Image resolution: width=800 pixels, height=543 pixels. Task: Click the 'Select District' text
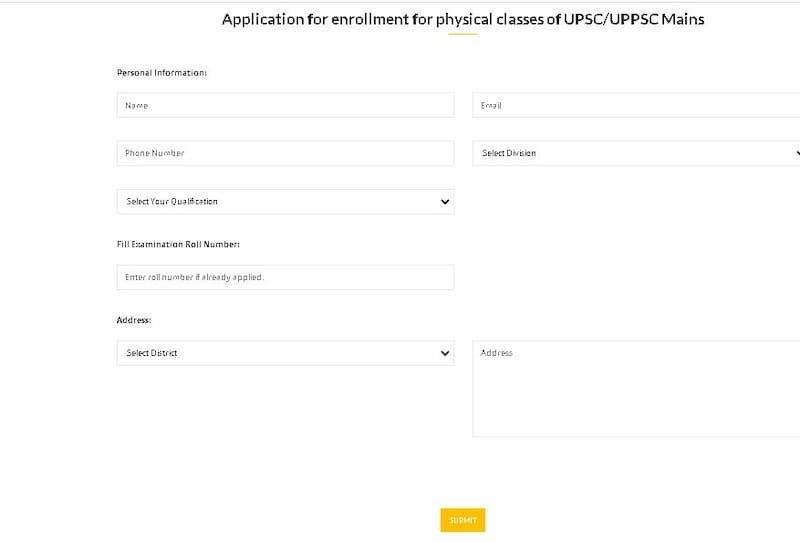click(152, 353)
